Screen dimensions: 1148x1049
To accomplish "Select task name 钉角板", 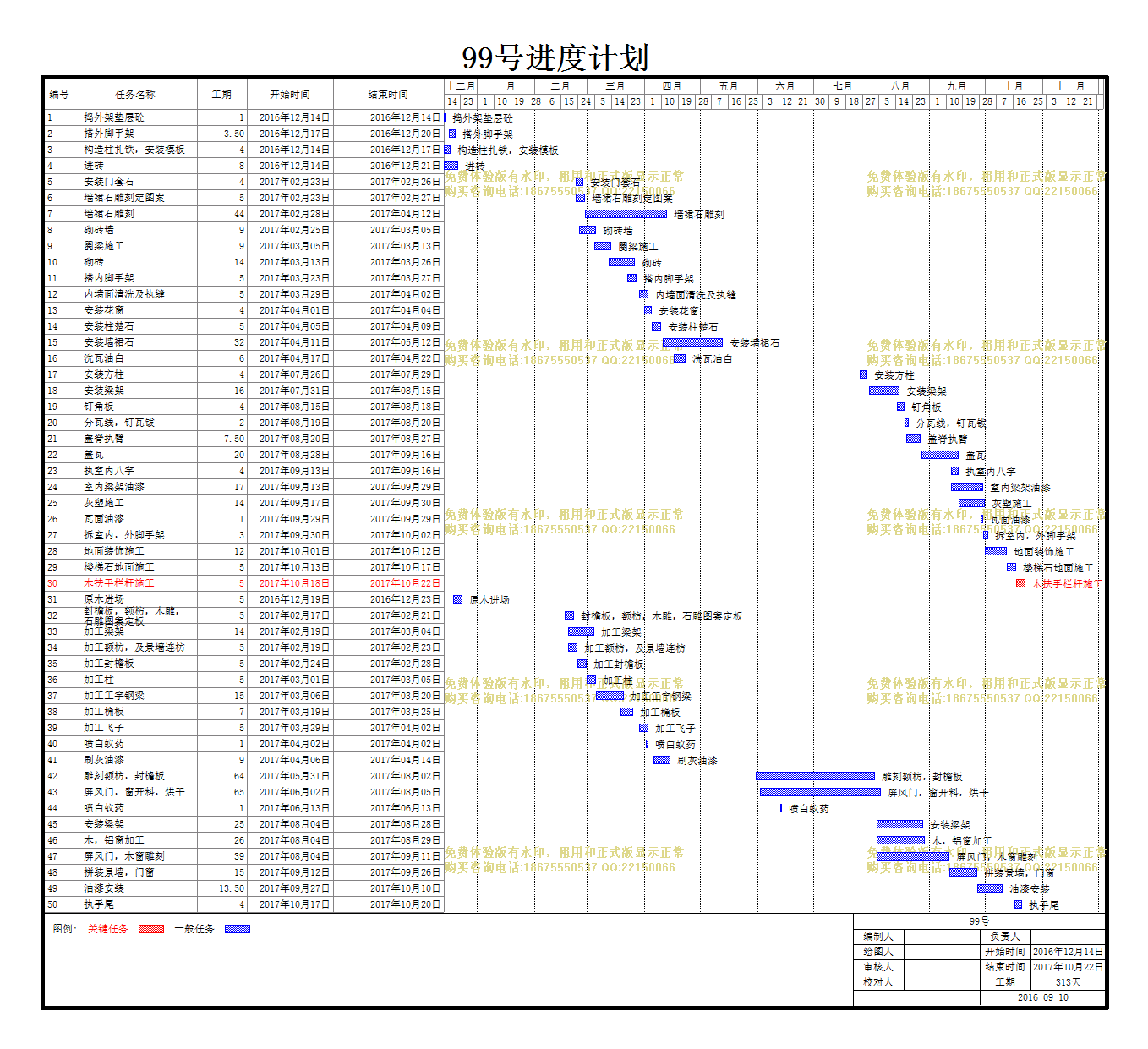I will click(x=99, y=407).
